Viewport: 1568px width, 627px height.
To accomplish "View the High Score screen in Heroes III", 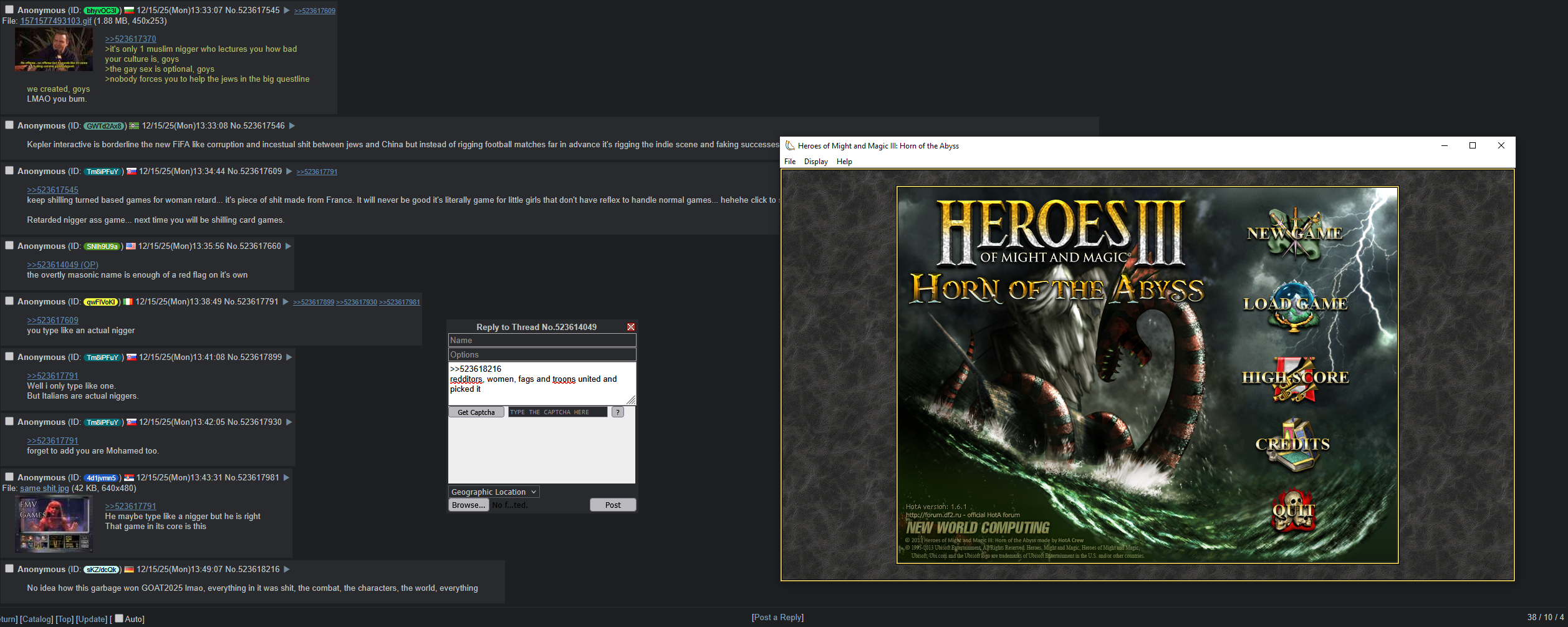I will coord(1295,377).
